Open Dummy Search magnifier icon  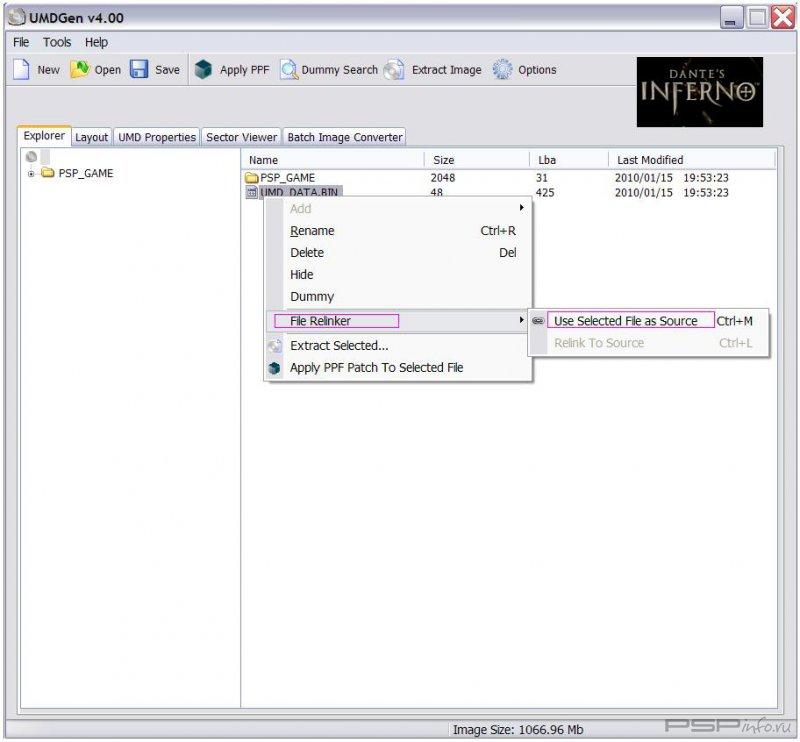point(289,70)
